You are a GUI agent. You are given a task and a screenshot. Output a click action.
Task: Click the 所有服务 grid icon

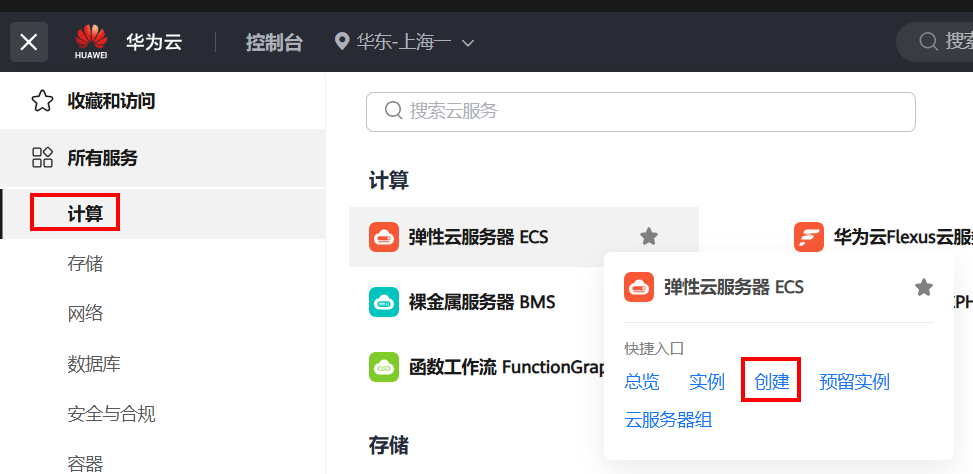tap(42, 158)
